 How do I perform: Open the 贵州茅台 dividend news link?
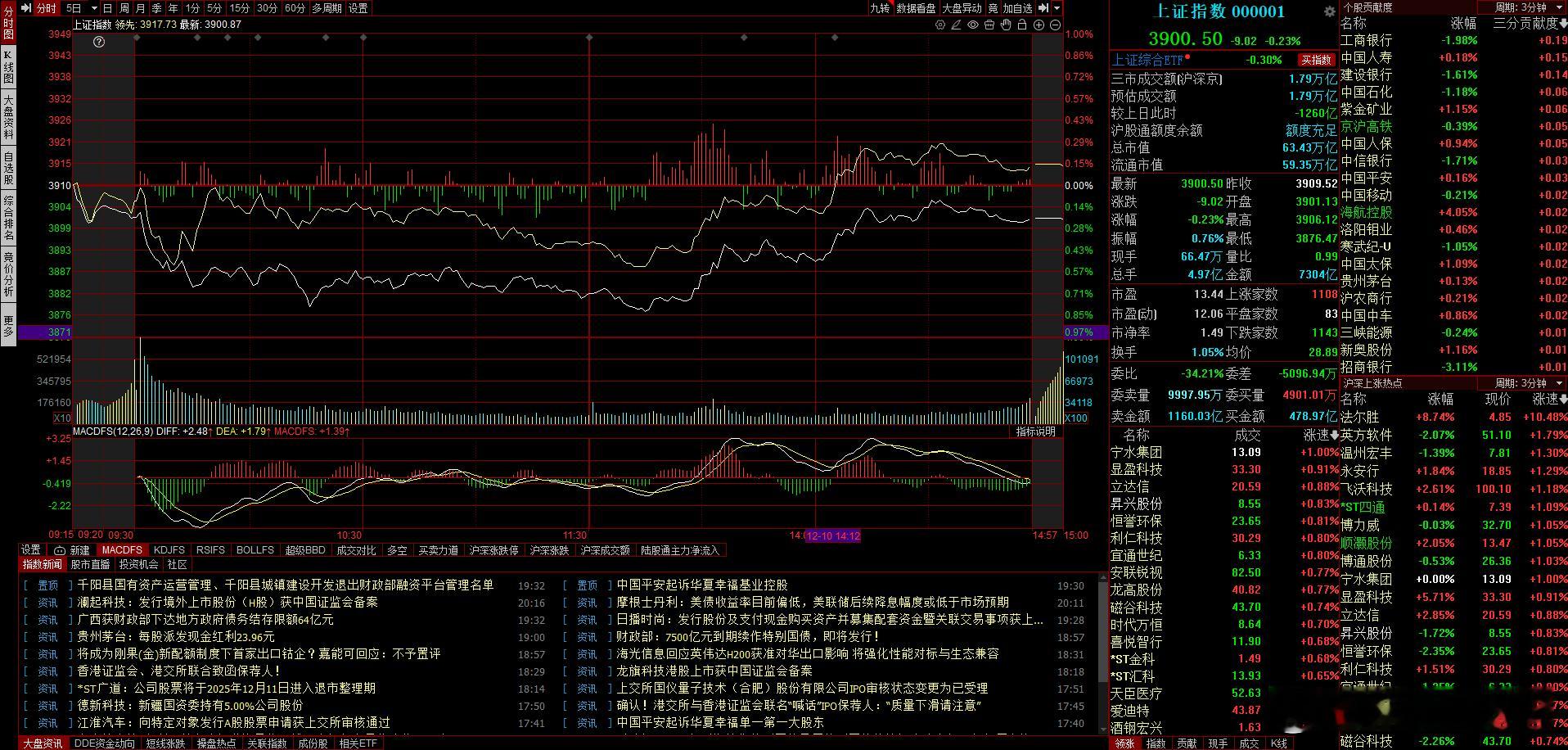pos(176,636)
